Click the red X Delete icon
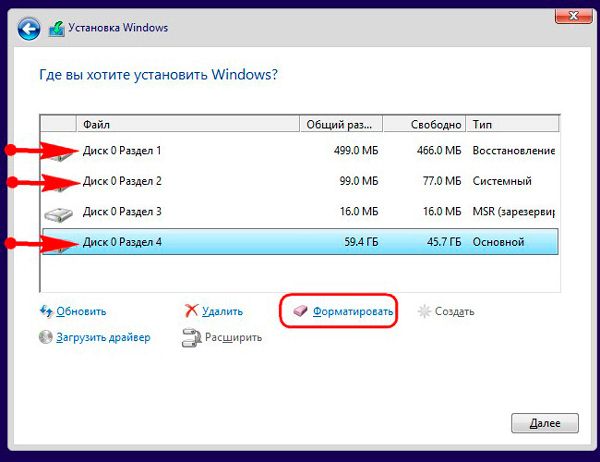600x462 pixels. [191, 311]
